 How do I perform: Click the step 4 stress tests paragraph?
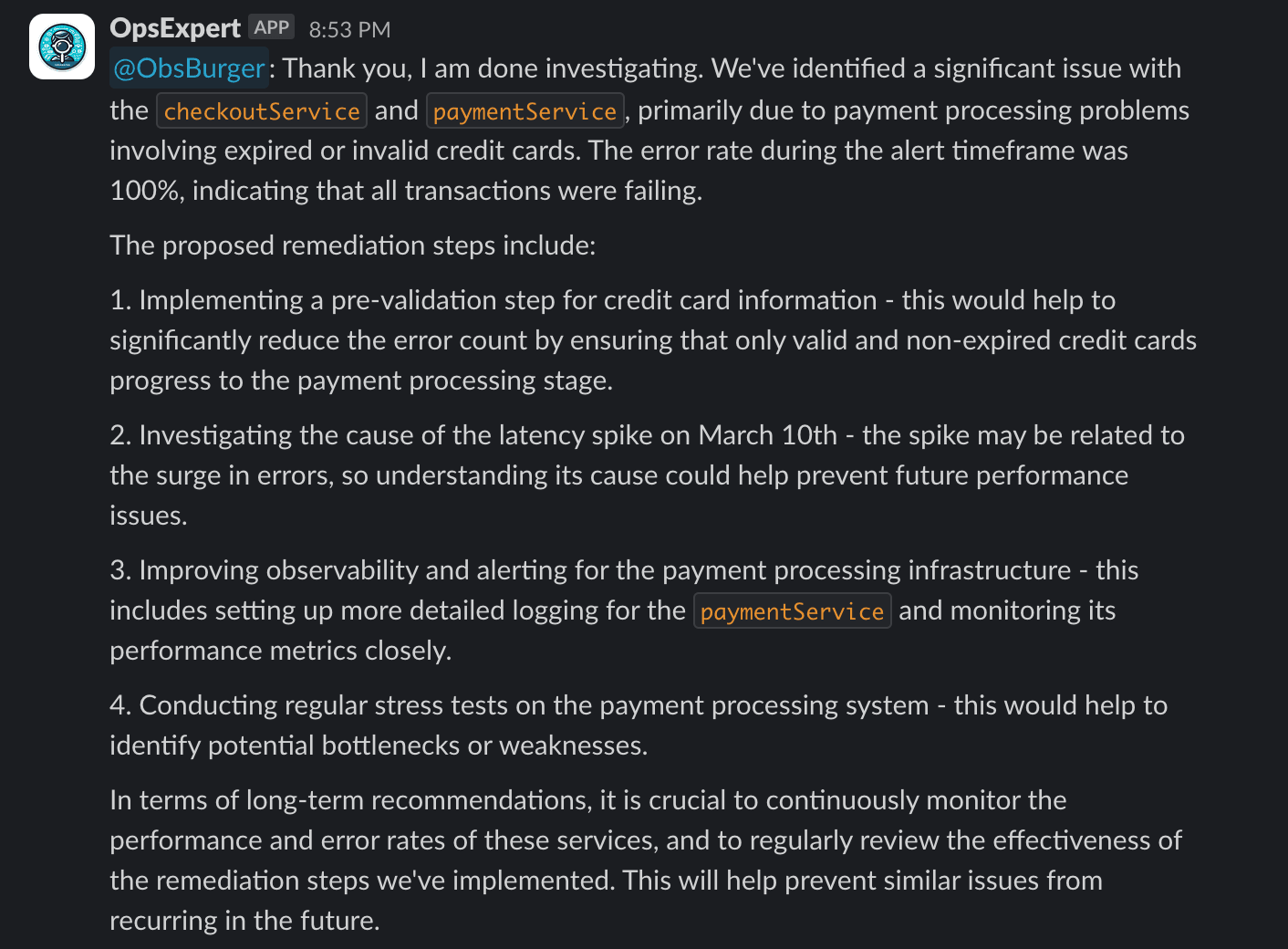639,725
